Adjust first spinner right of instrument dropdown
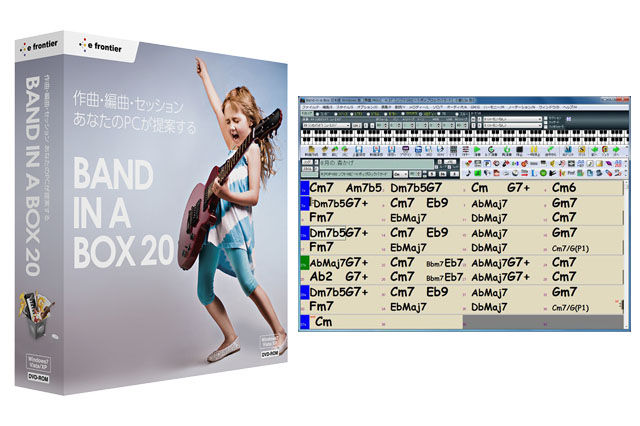Screen dimensions: 640x426 pyautogui.click(x=382, y=126)
